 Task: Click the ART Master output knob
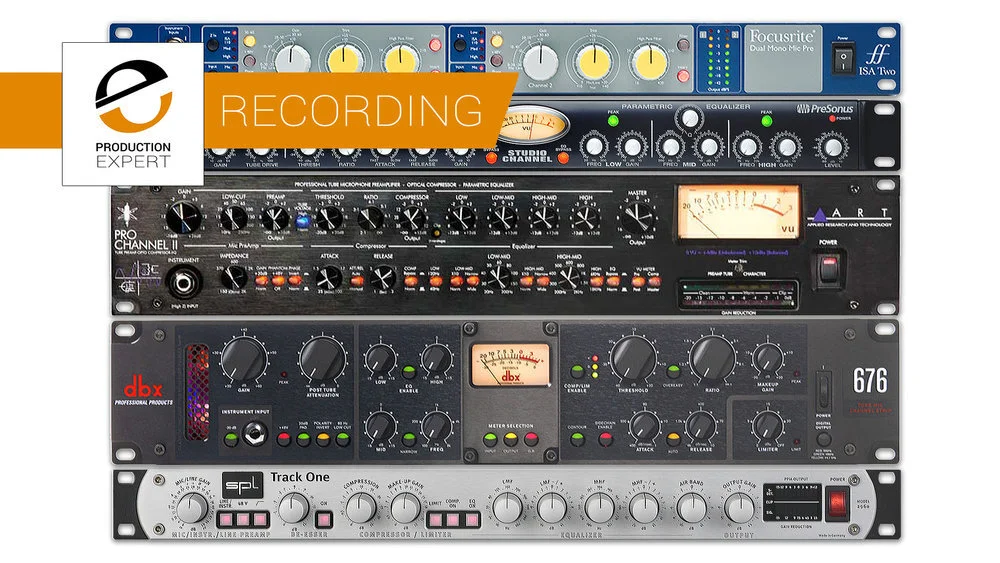(636, 219)
